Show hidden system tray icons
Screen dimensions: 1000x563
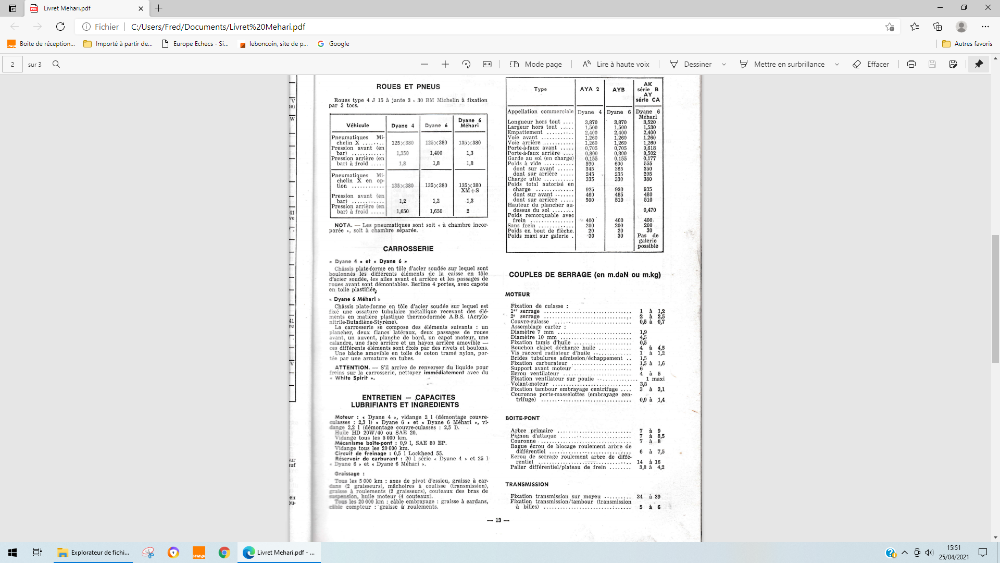pyautogui.click(x=904, y=553)
